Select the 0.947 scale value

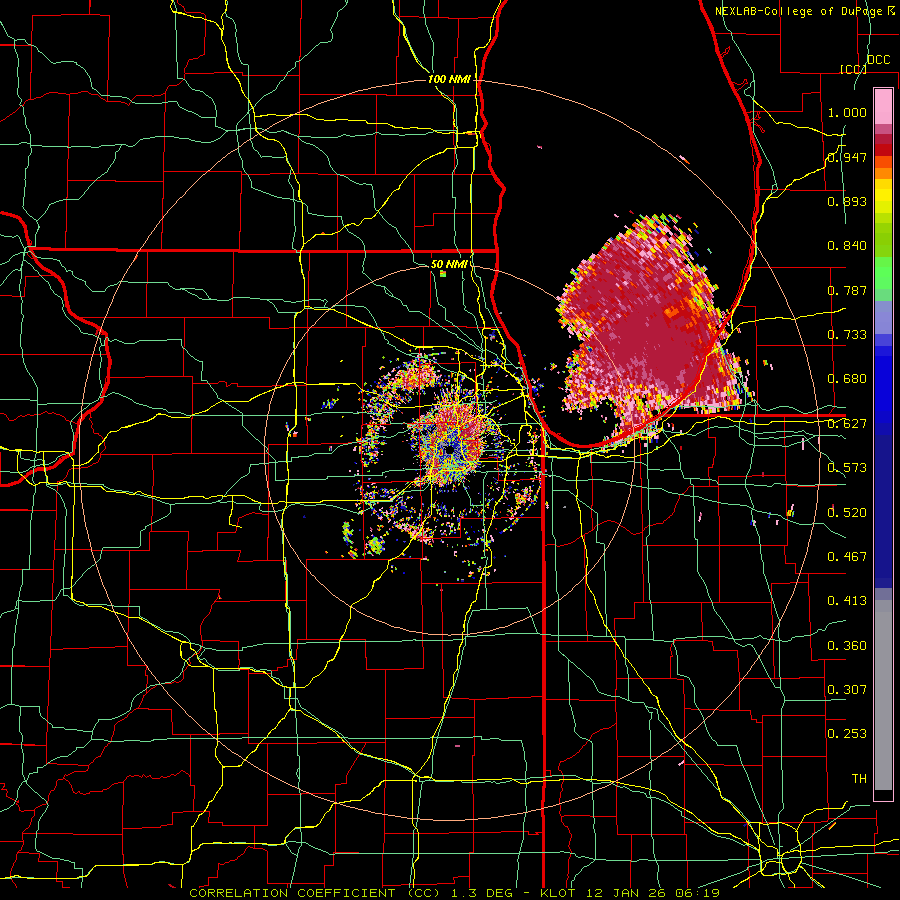tap(847, 157)
